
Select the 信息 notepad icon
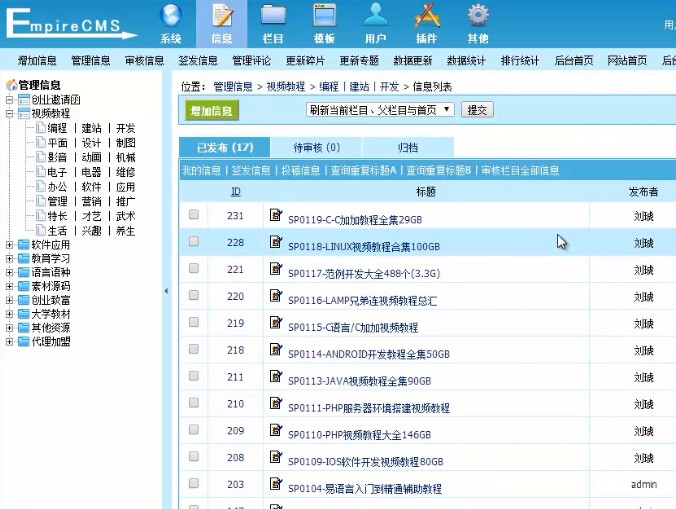[222, 16]
